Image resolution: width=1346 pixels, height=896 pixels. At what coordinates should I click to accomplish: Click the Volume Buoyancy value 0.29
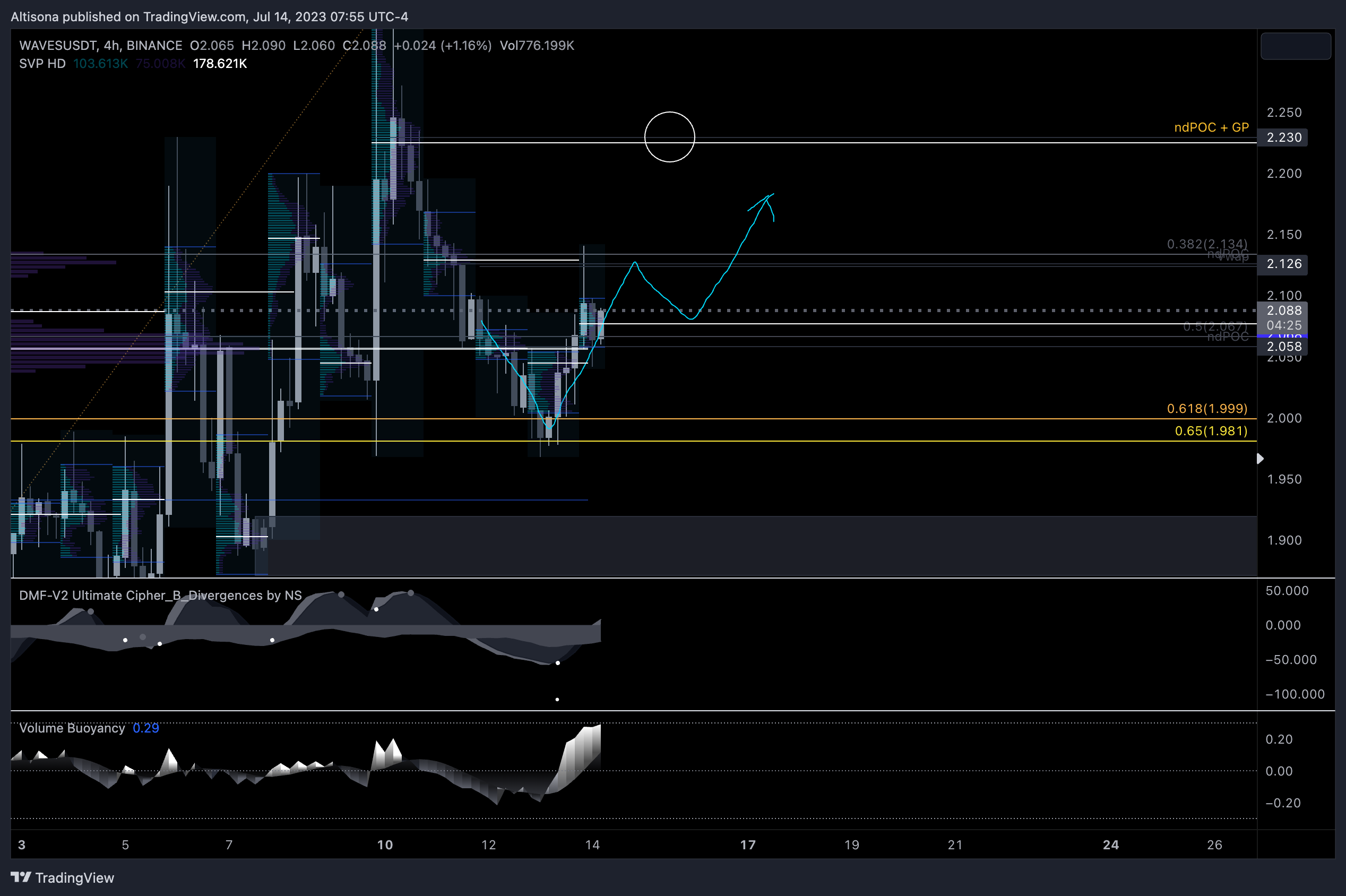[x=145, y=728]
